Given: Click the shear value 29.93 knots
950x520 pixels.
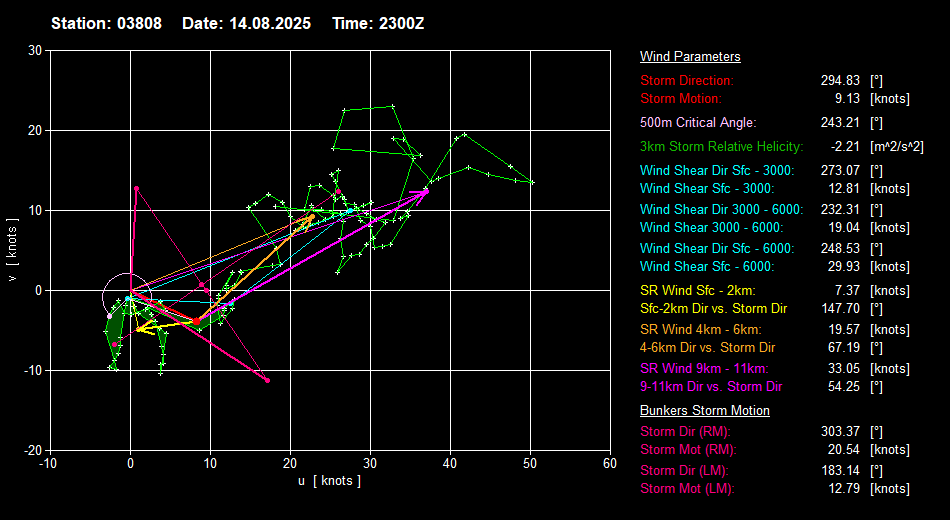Looking at the screenshot, I should [844, 267].
